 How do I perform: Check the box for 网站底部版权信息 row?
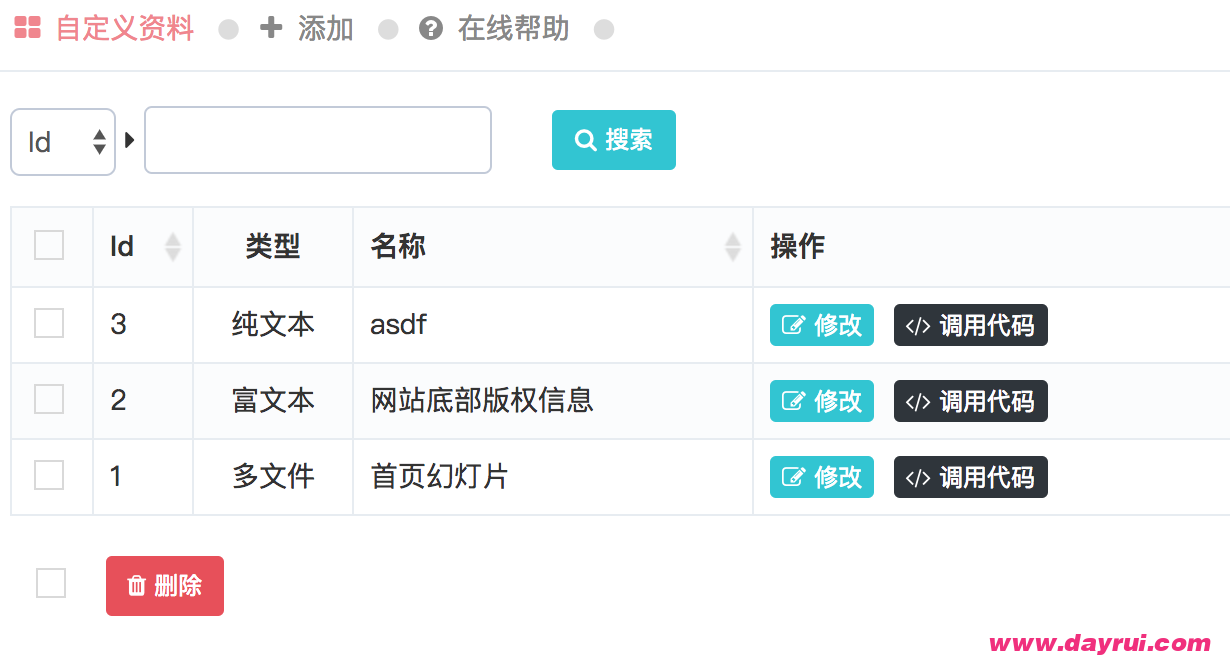tap(49, 399)
